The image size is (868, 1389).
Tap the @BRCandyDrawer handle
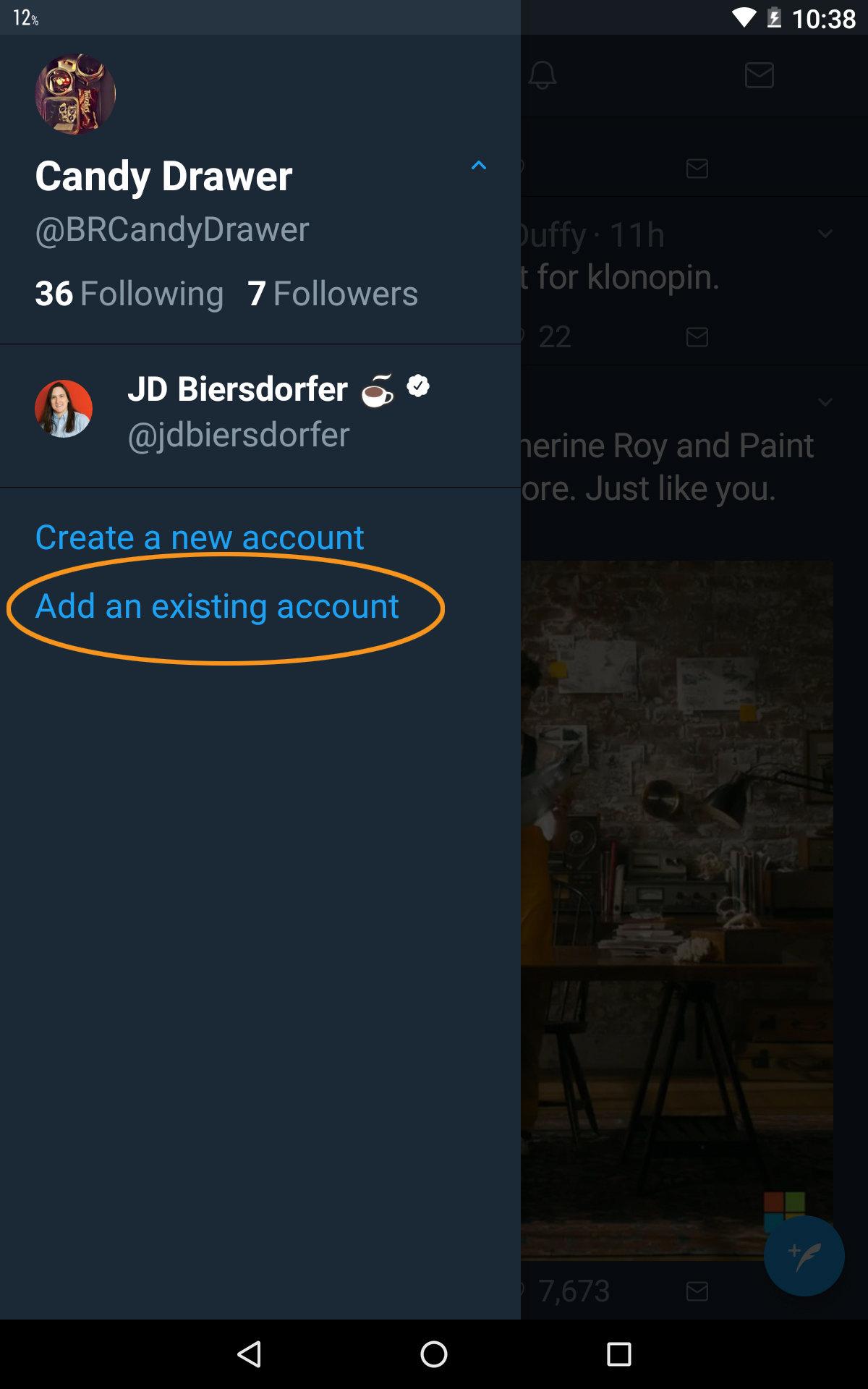tap(172, 230)
